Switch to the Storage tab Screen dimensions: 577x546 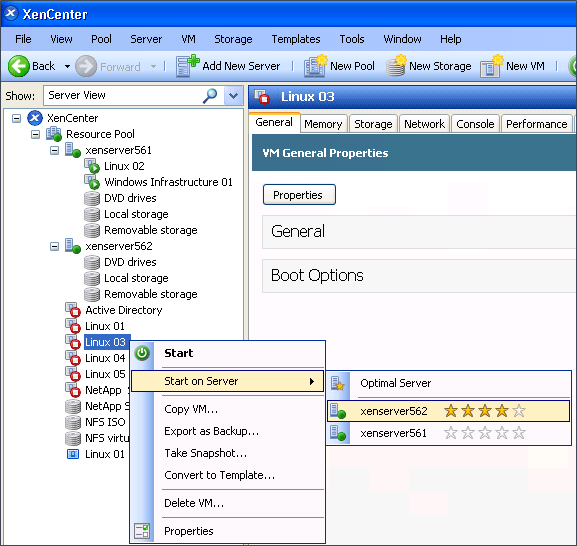point(373,124)
